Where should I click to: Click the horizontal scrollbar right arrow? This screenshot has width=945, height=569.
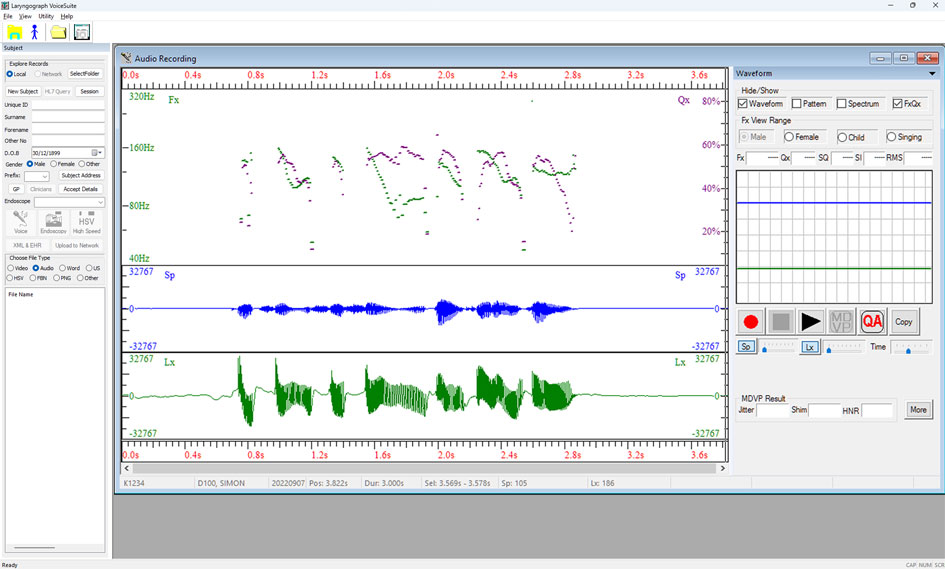(722, 468)
